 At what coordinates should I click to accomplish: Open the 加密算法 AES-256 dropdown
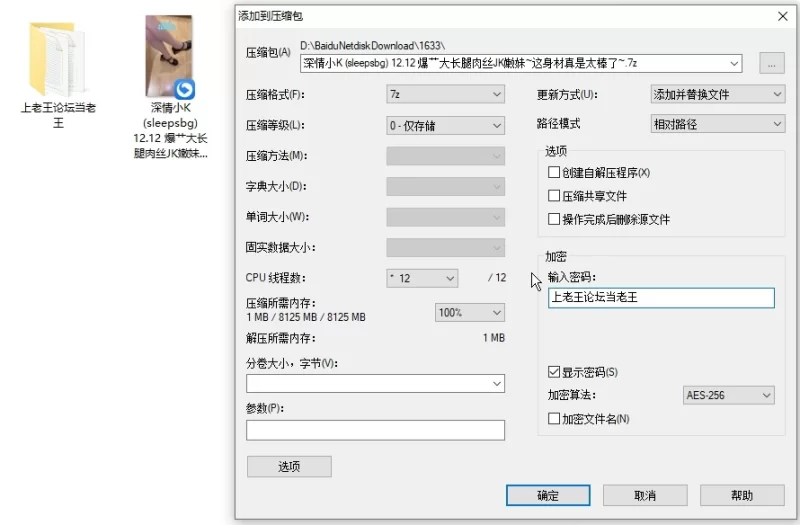[x=729, y=395]
